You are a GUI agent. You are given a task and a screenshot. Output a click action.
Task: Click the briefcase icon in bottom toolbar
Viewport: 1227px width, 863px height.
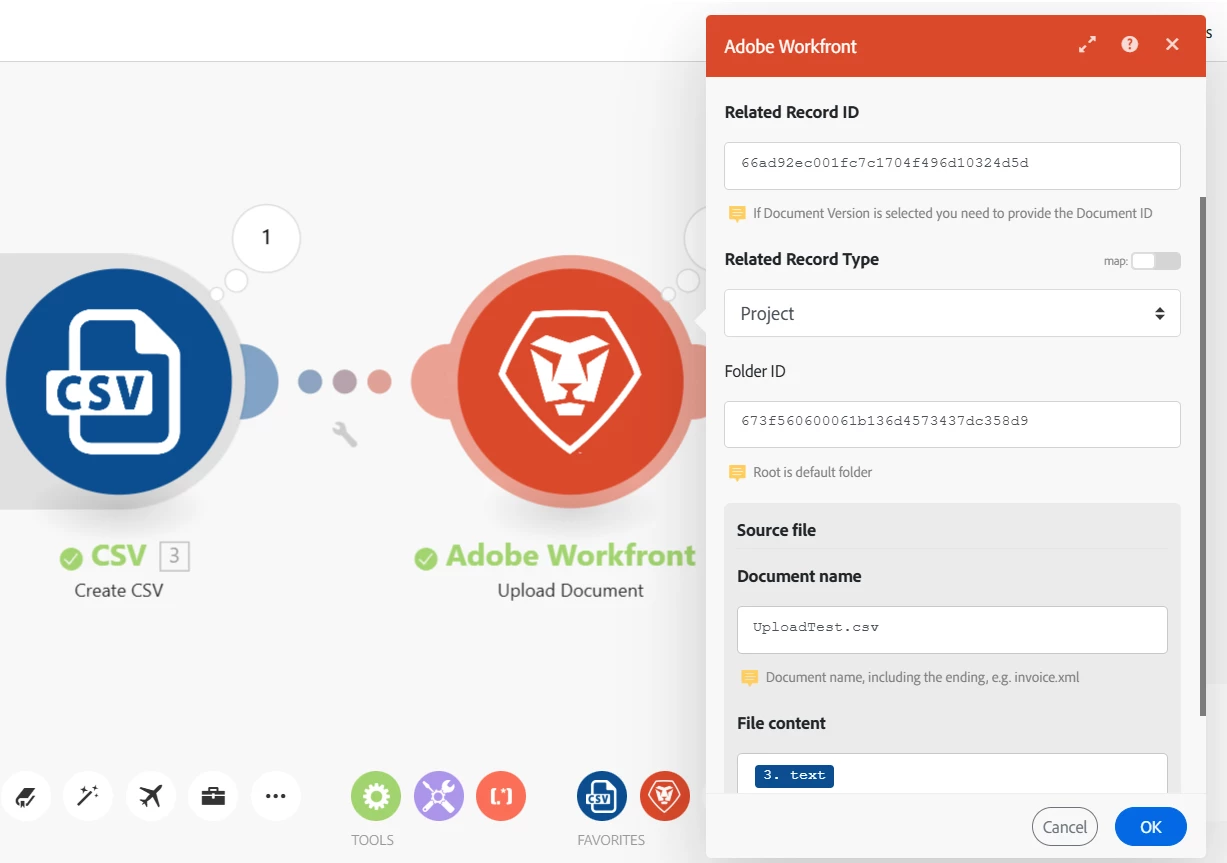click(213, 796)
